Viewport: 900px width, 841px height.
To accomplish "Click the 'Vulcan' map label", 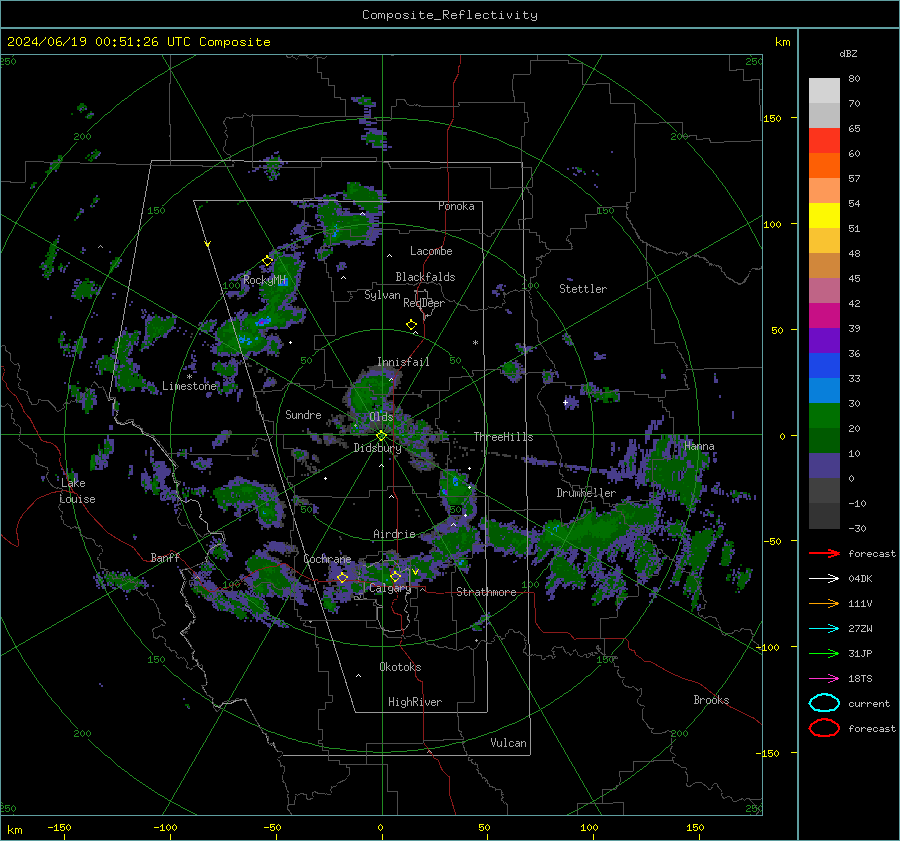I will click(509, 743).
